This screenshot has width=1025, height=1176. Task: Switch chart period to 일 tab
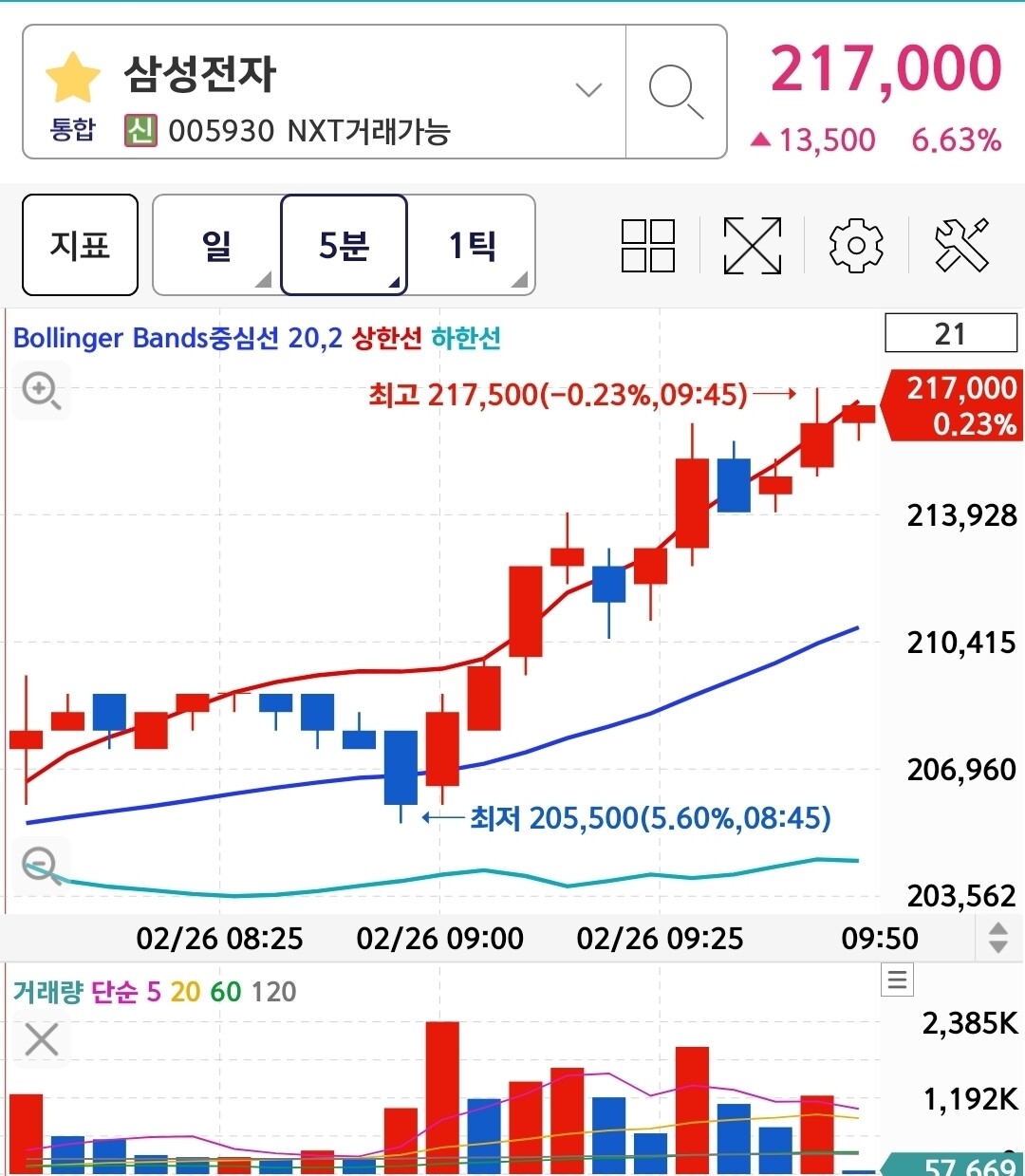[x=216, y=245]
